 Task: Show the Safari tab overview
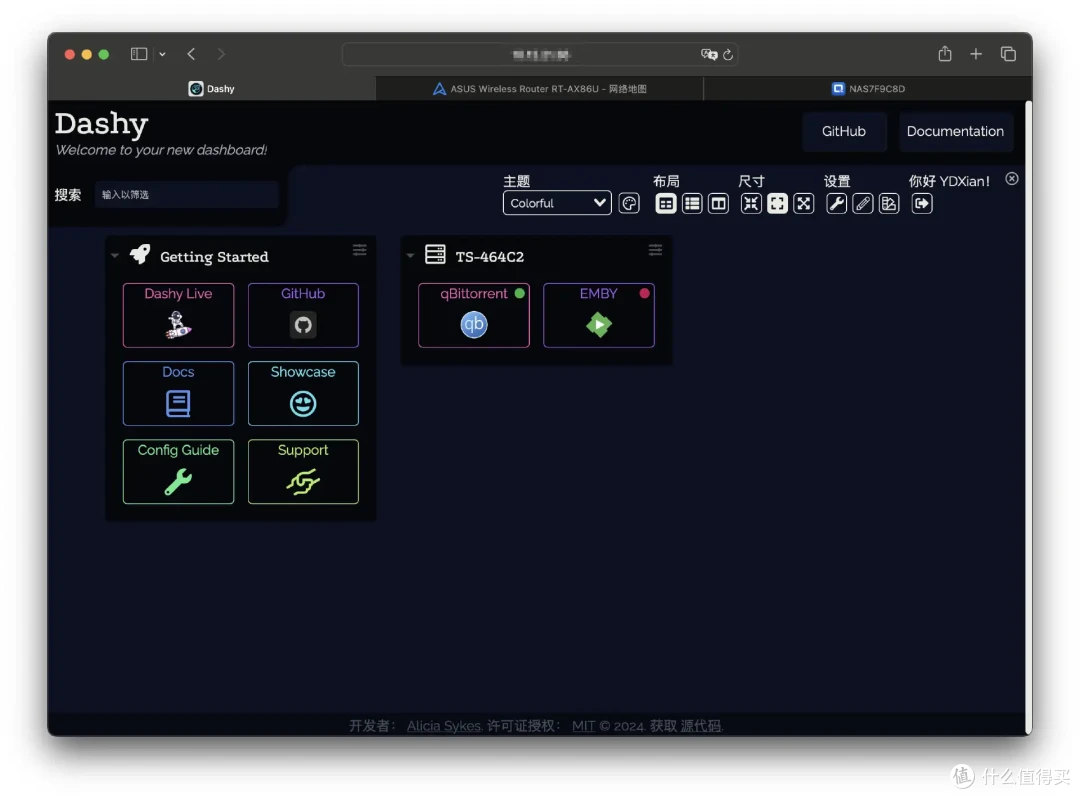point(1008,54)
